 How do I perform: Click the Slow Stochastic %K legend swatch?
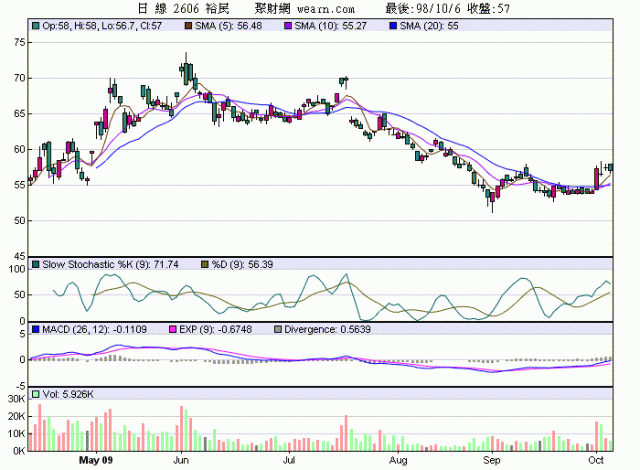click(36, 264)
